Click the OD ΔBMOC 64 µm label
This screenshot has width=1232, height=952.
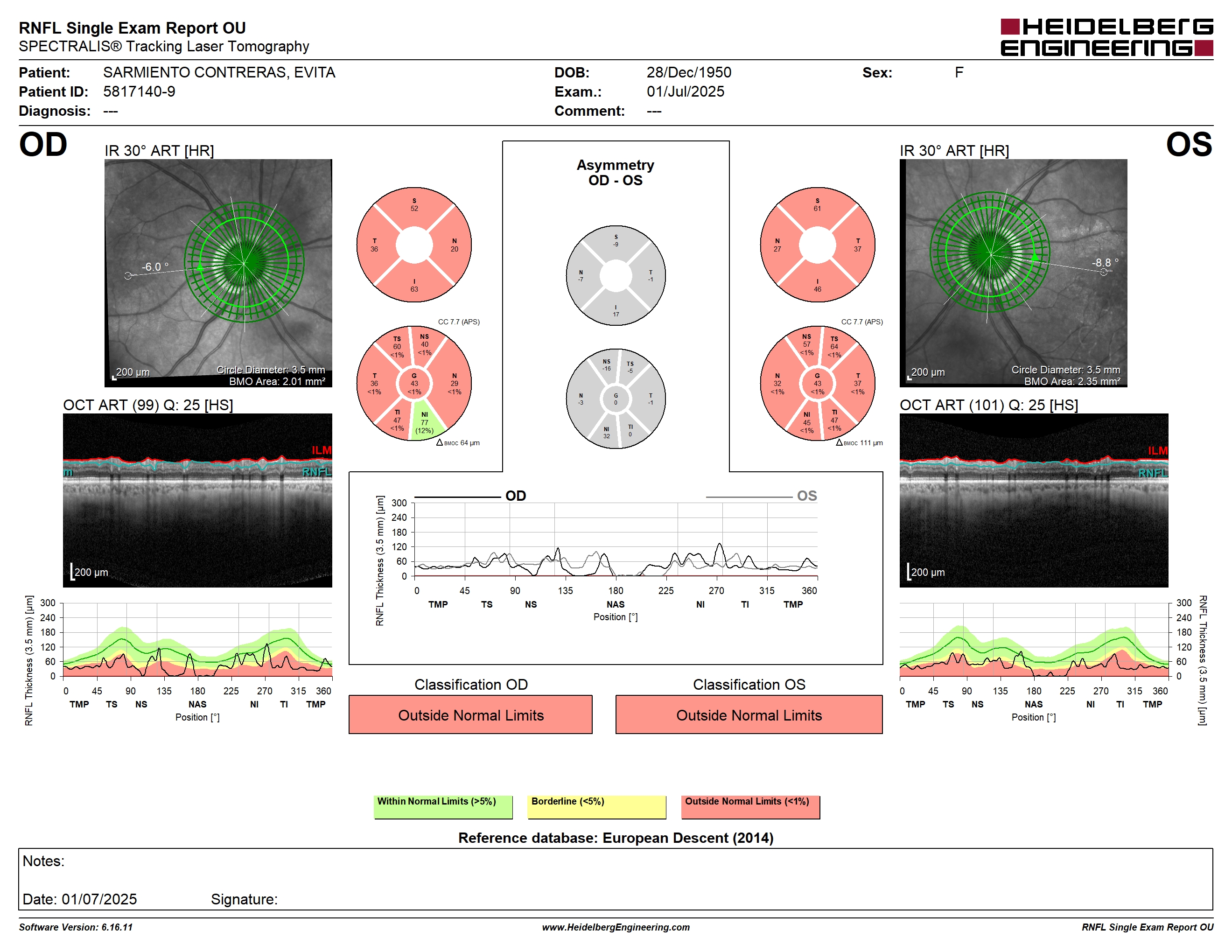click(x=458, y=443)
